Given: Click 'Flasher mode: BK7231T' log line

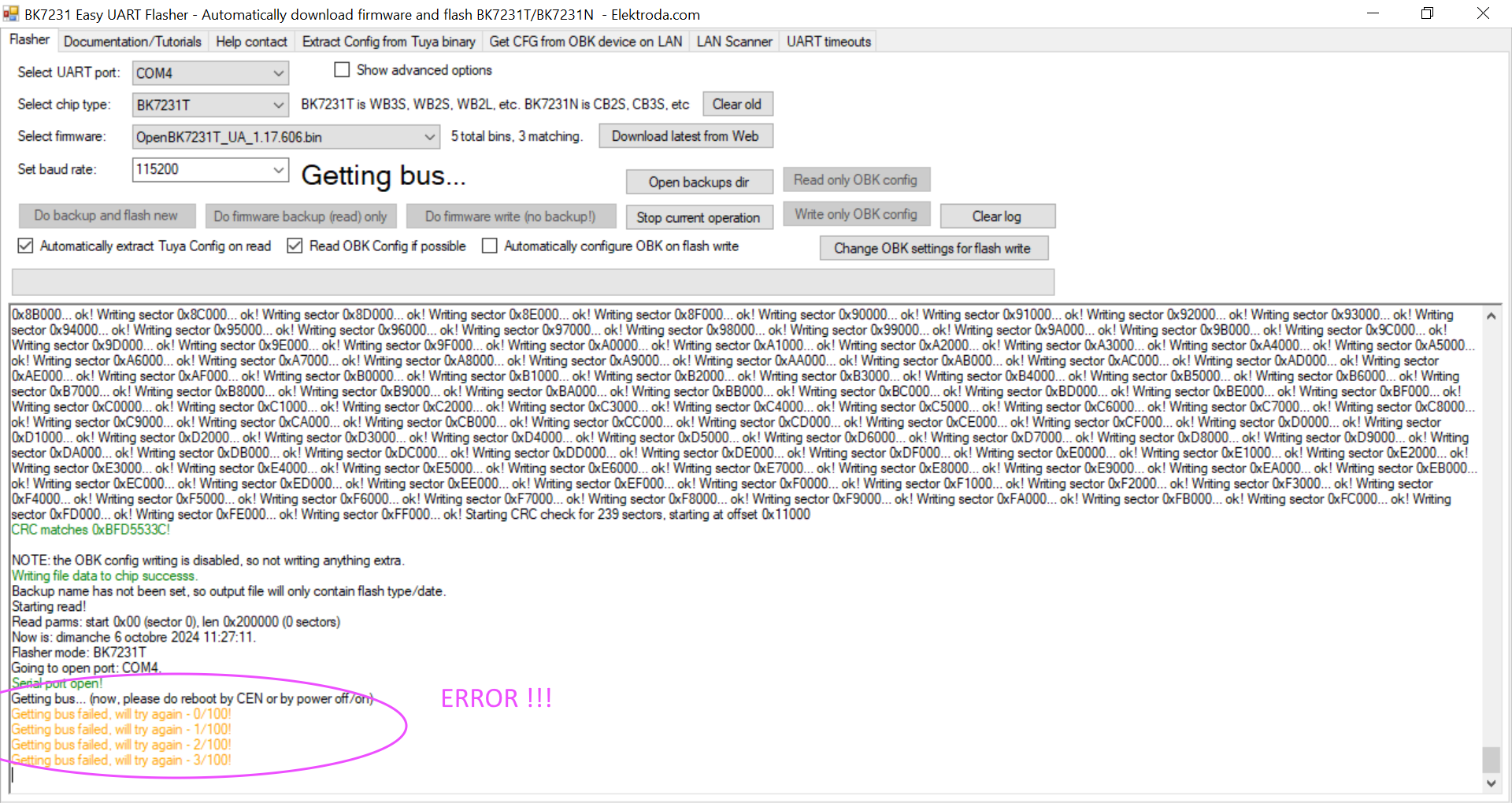Looking at the screenshot, I should [x=79, y=653].
